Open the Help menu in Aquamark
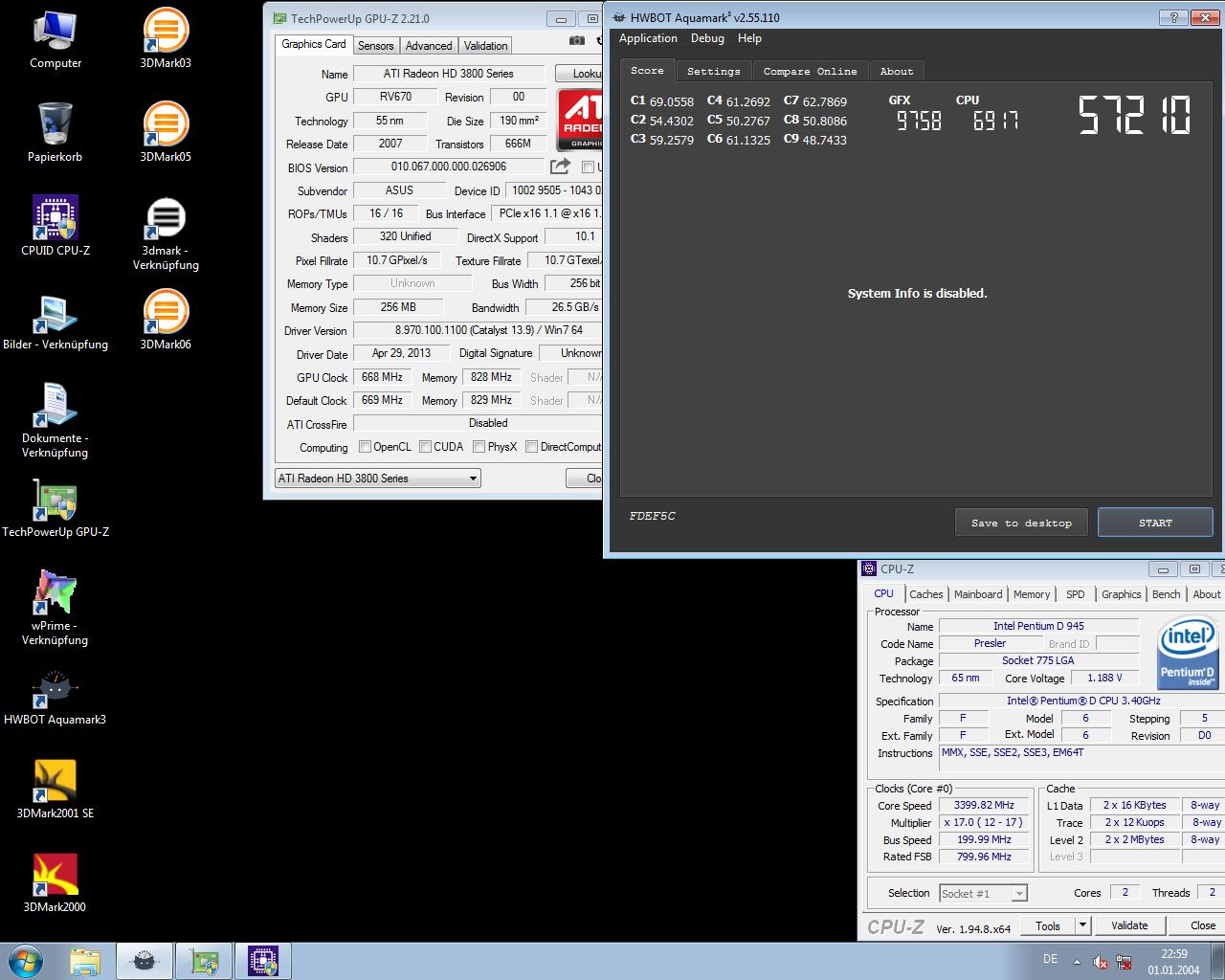This screenshot has height=980, width=1225. click(749, 38)
